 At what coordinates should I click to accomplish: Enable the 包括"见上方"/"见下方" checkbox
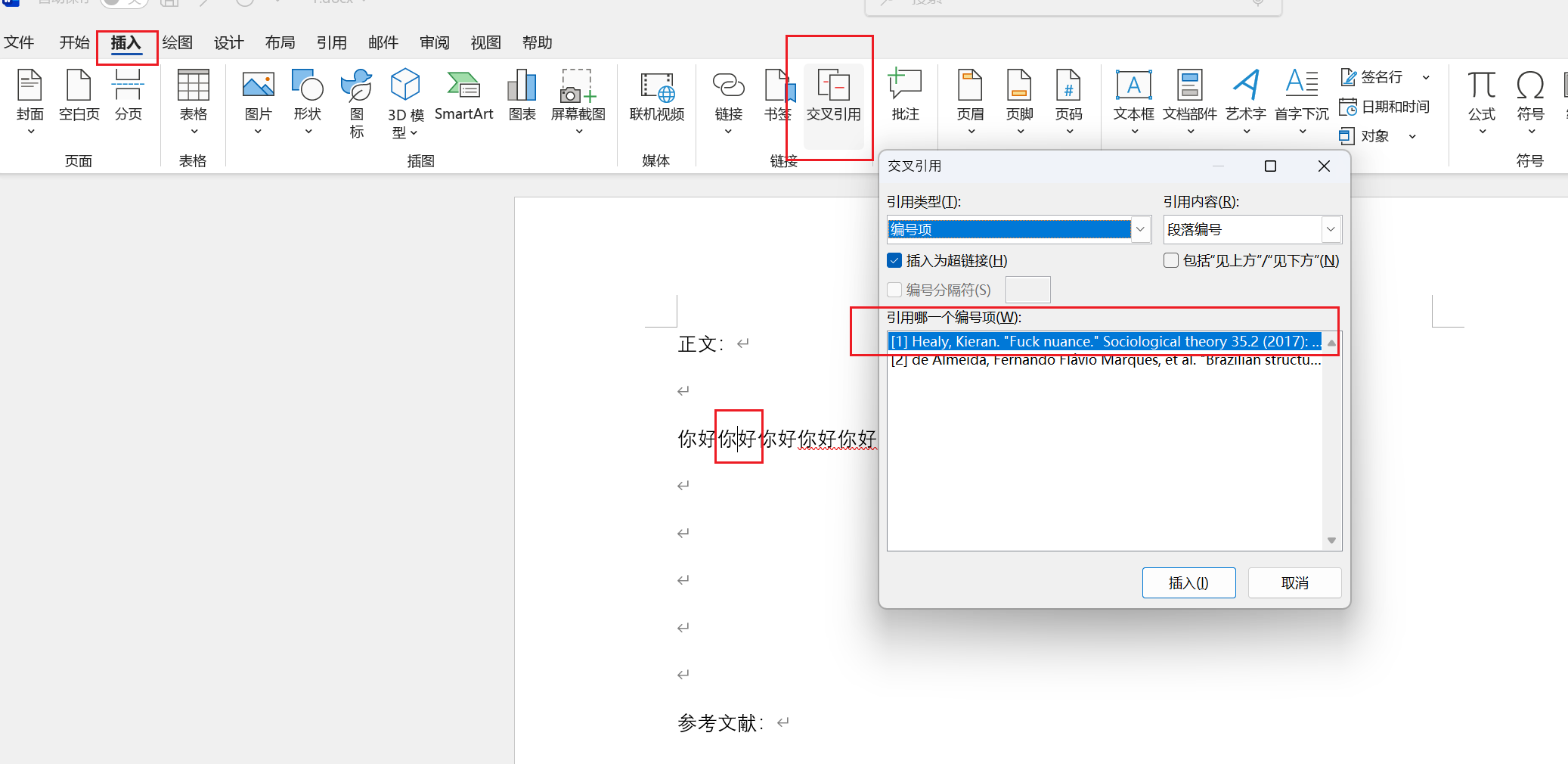(1171, 261)
